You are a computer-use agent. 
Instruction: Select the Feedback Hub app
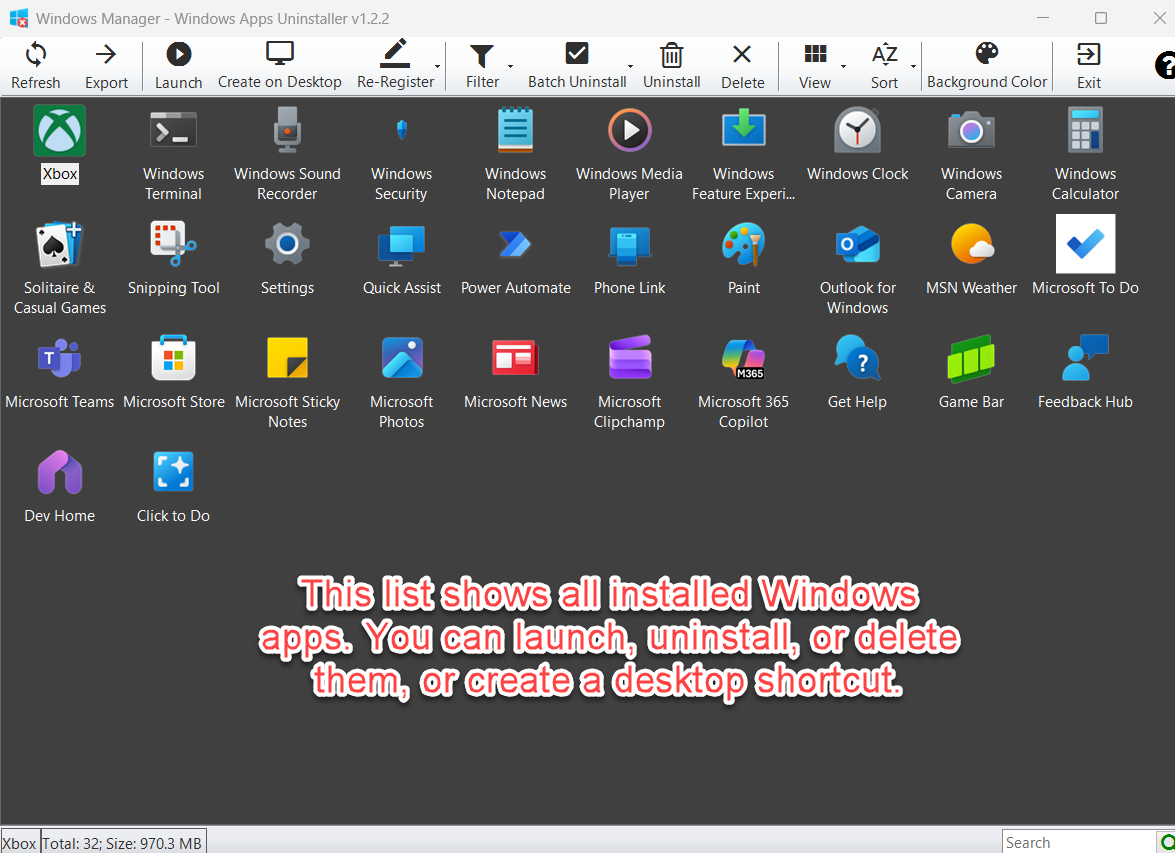pos(1085,372)
